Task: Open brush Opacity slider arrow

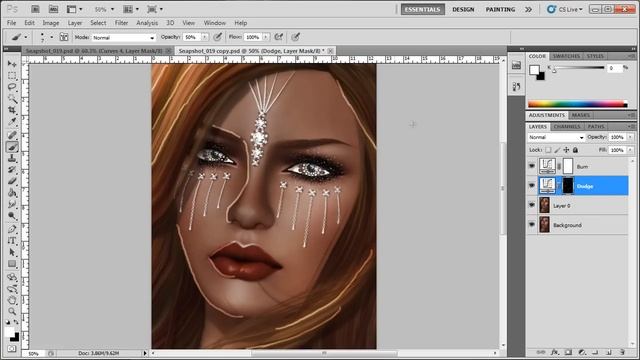Action: (204, 37)
